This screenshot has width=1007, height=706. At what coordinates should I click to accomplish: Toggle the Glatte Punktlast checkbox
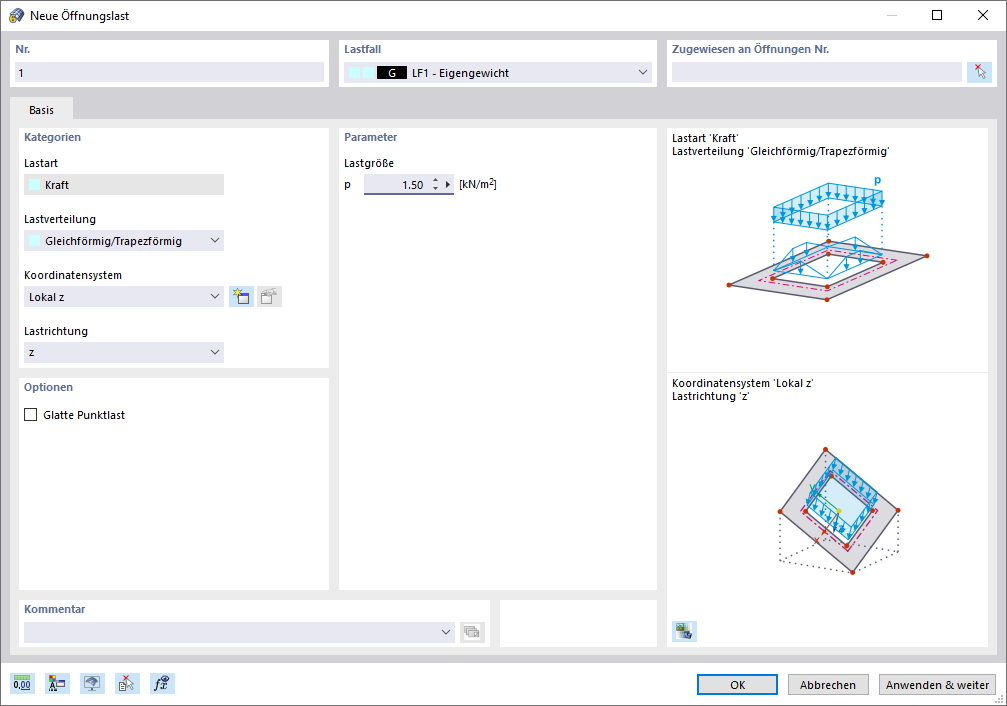(x=30, y=415)
